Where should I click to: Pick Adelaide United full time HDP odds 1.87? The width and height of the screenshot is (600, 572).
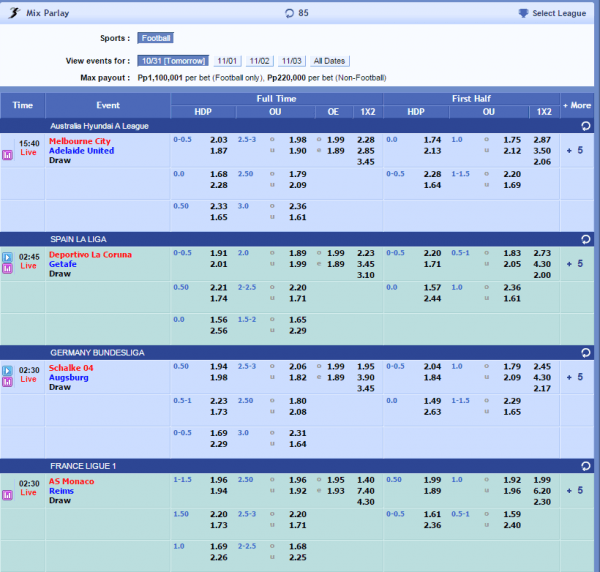(x=219, y=151)
